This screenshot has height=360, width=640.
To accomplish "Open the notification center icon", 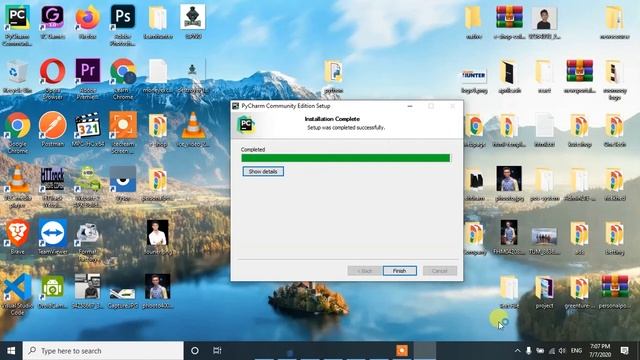I will click(624, 351).
